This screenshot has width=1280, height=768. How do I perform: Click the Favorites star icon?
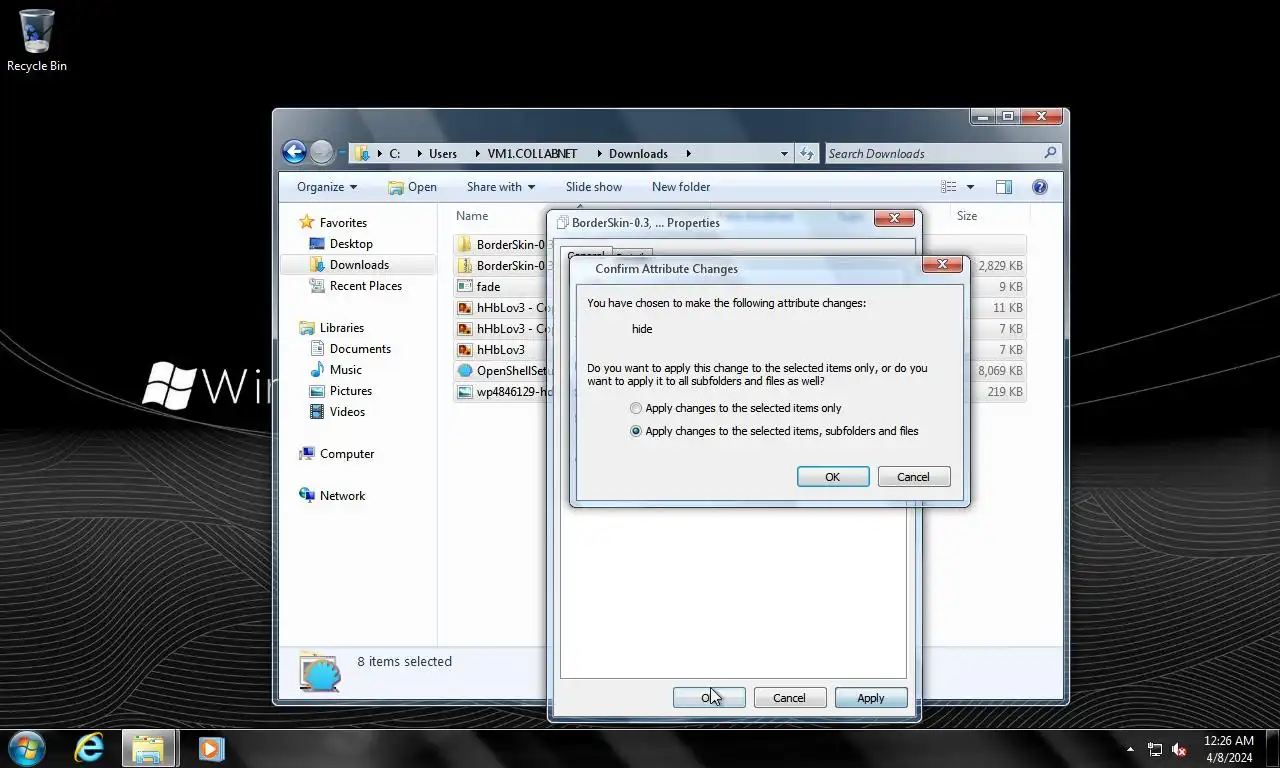click(307, 222)
